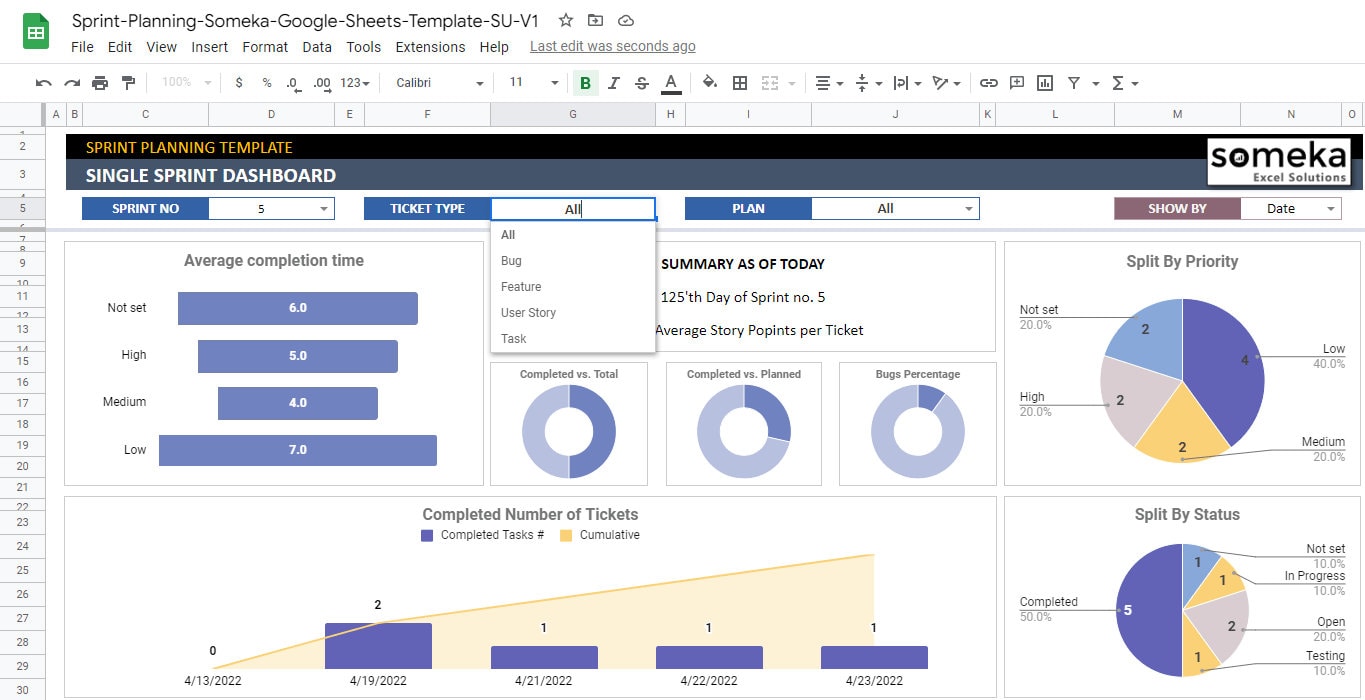Screen dimensions: 1365x700
Task: Open the Extensions menu
Action: (430, 46)
